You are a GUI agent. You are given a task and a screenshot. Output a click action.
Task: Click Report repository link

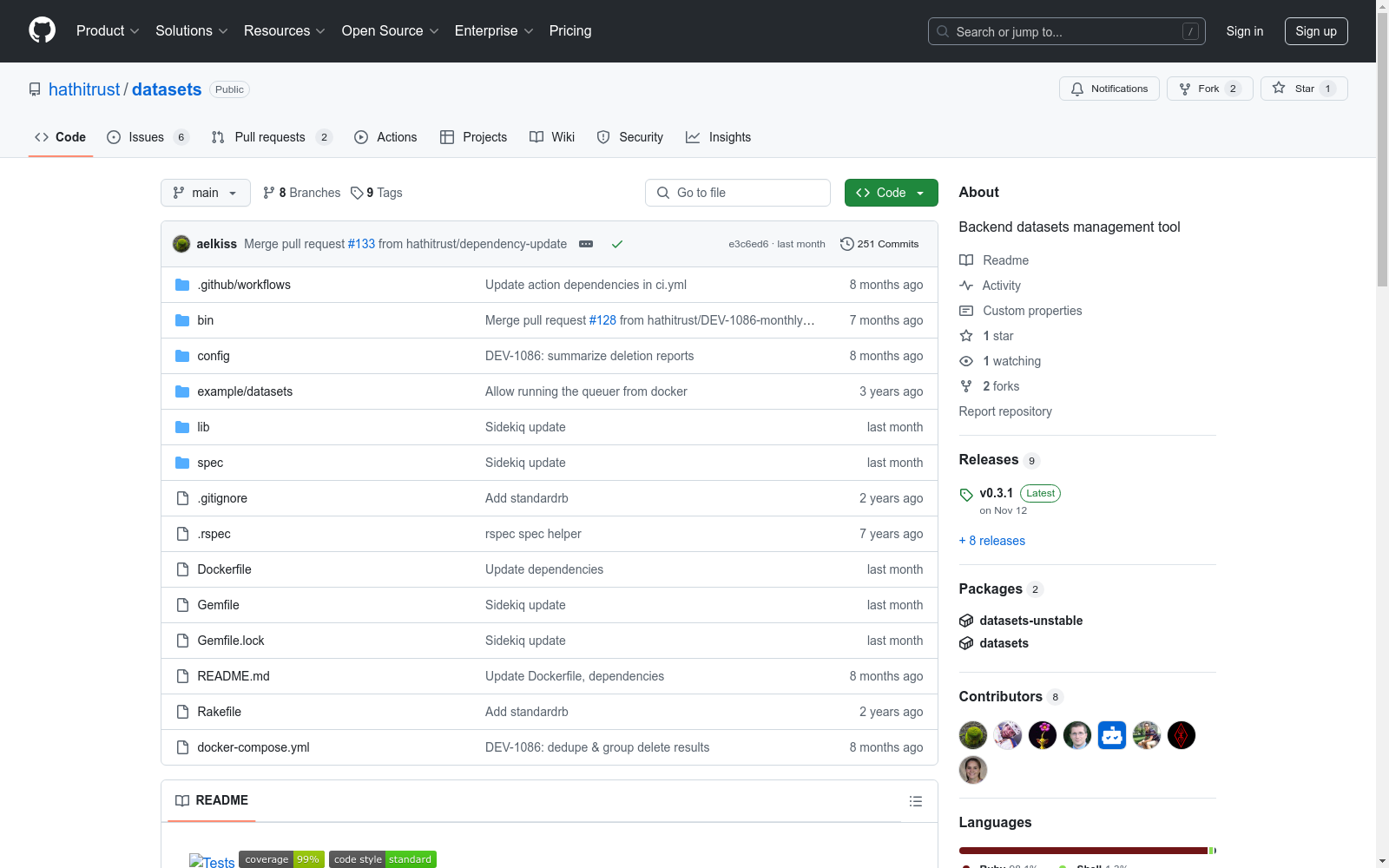tap(1005, 411)
